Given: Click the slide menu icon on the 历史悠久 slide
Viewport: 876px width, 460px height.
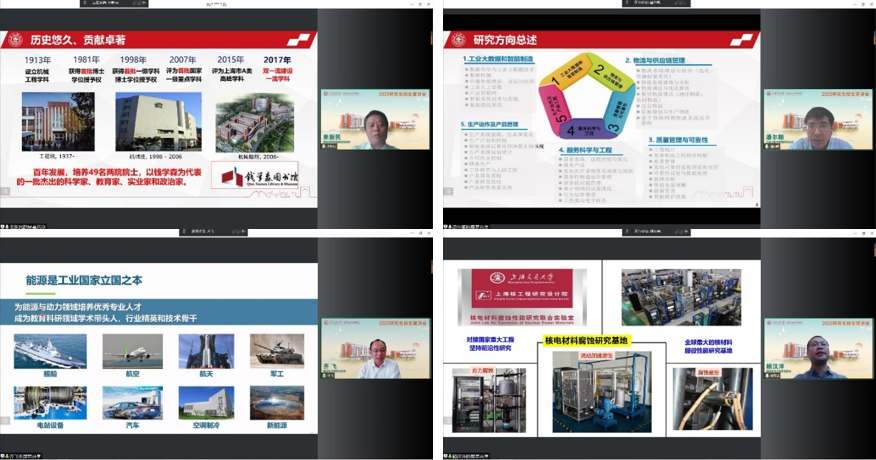Looking at the screenshot, I should (299, 40).
